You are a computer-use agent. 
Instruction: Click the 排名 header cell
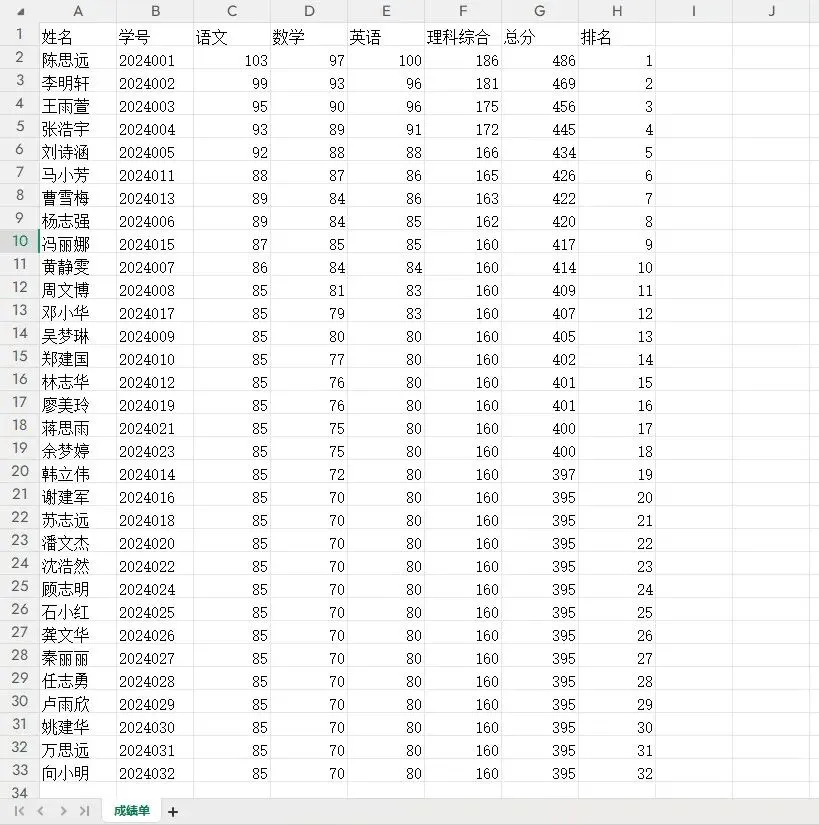(617, 36)
